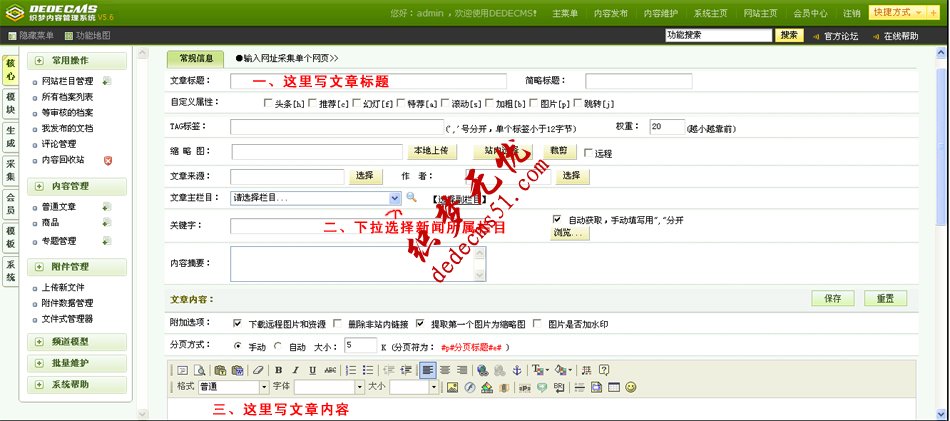
Task: Toggle underline formatting in editor
Action: click(313, 370)
